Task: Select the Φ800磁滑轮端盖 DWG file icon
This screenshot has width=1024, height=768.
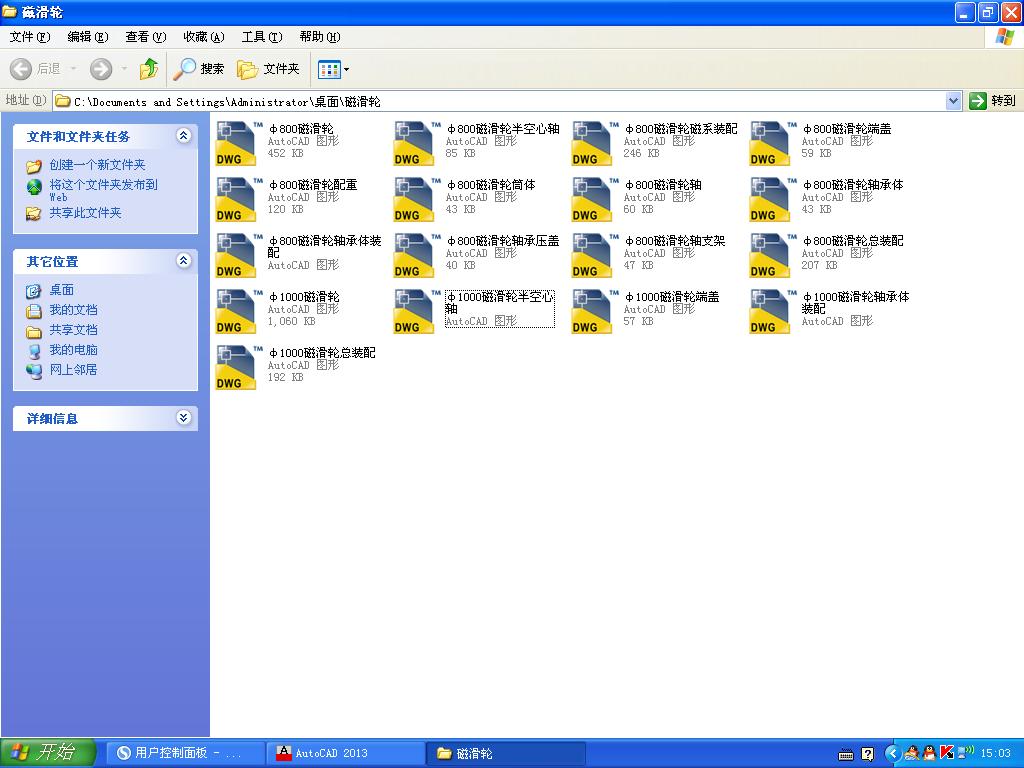Action: pos(770,143)
